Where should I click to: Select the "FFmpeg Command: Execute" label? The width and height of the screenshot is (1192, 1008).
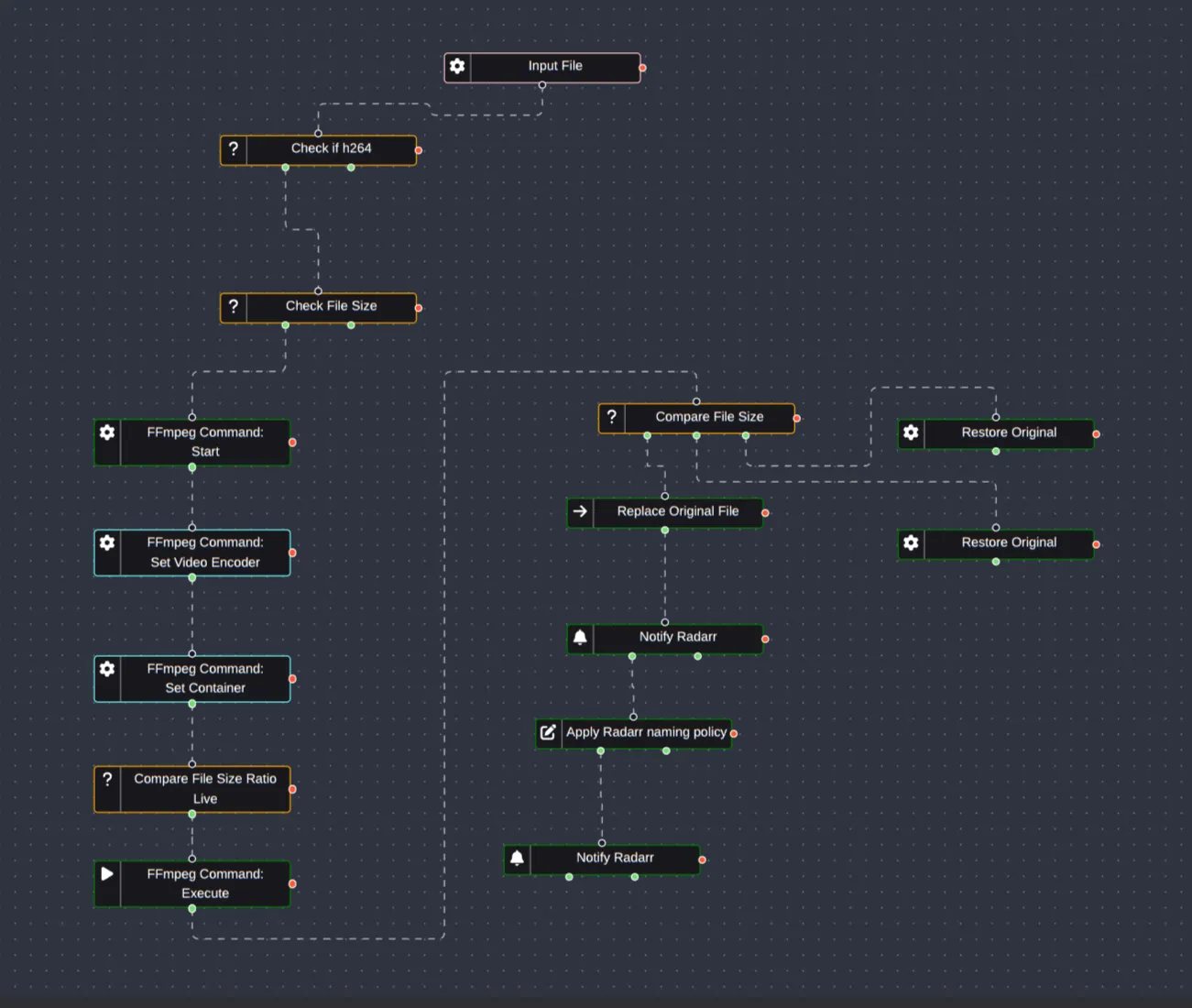click(x=205, y=883)
